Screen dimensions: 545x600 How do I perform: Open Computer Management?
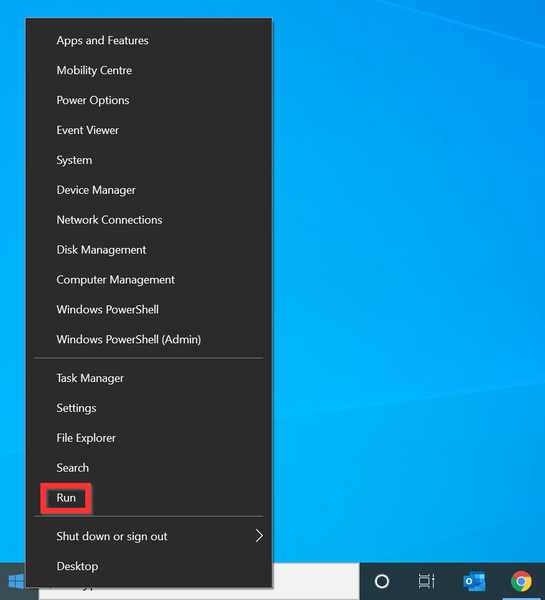pos(149,280)
